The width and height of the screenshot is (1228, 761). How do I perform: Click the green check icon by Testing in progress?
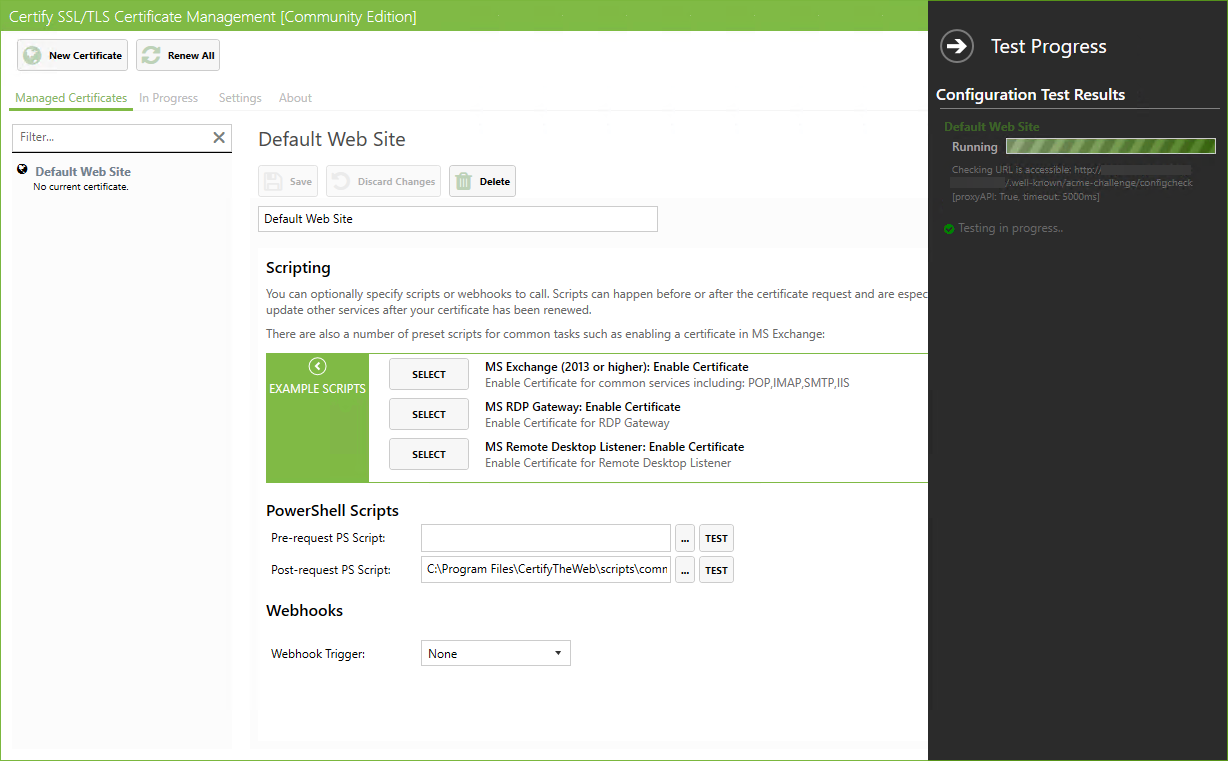pyautogui.click(x=949, y=229)
